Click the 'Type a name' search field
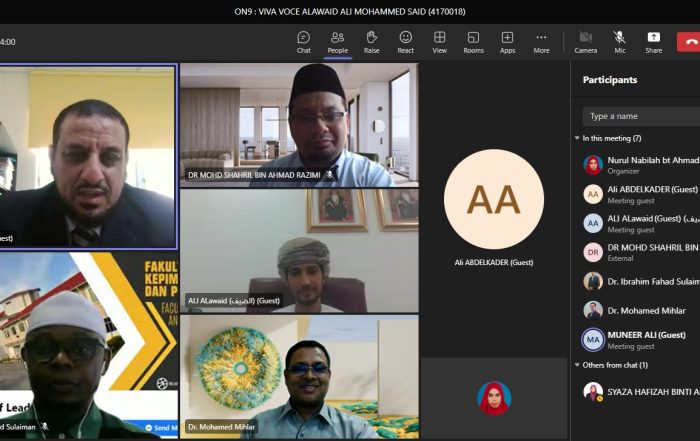 [640, 116]
